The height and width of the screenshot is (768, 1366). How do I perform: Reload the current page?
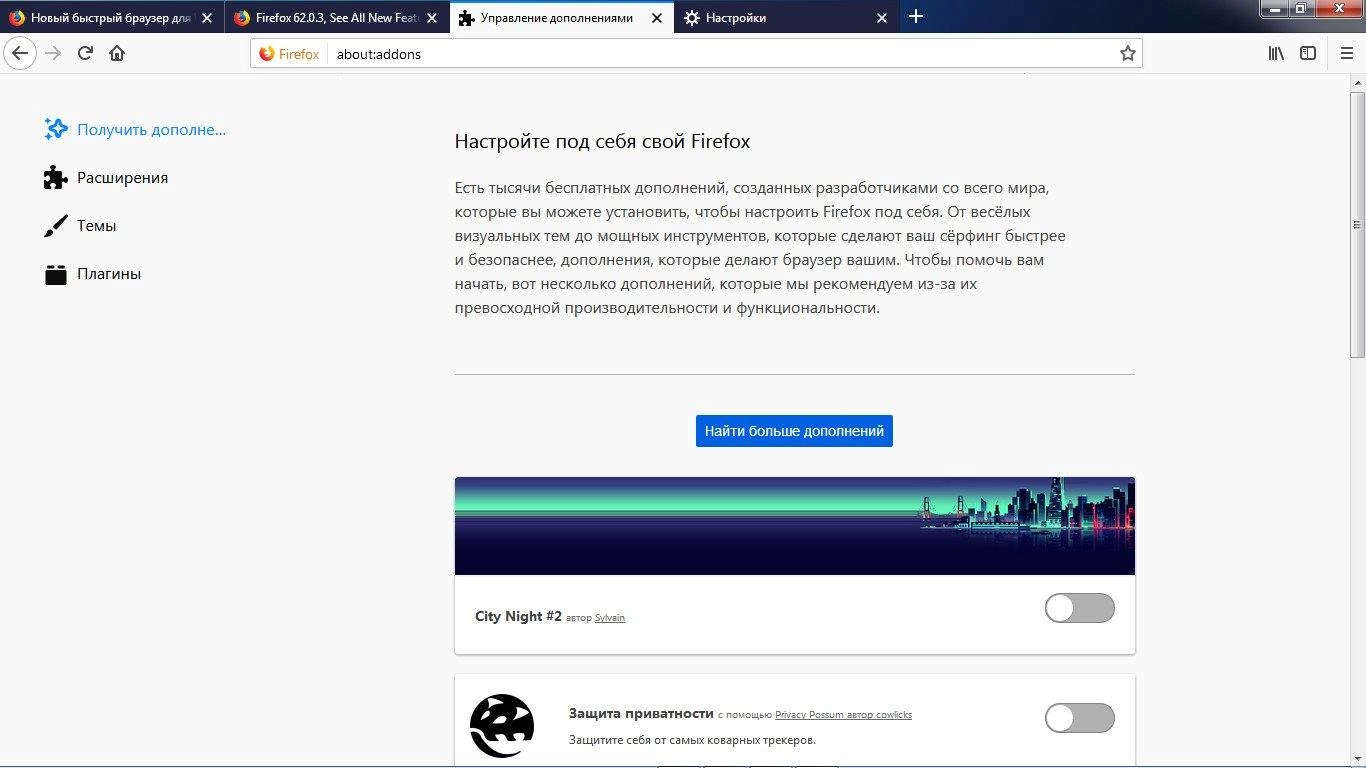click(x=86, y=53)
